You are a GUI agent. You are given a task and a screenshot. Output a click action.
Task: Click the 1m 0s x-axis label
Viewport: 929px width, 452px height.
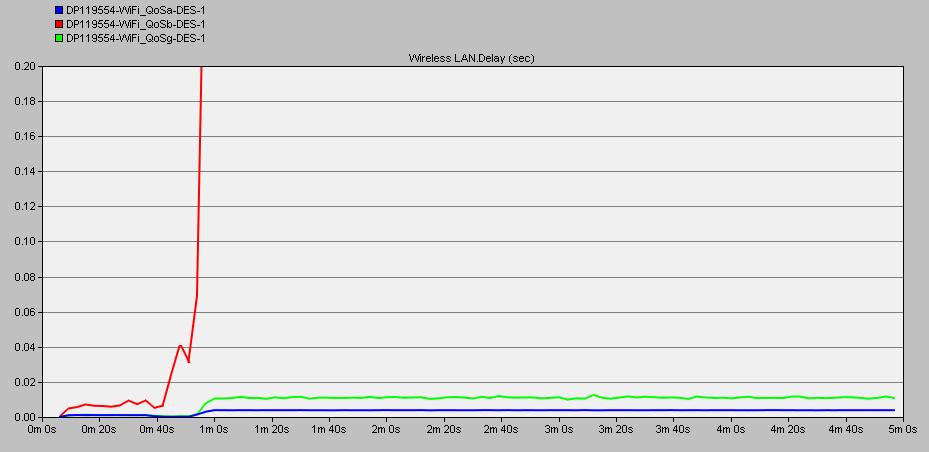click(214, 429)
